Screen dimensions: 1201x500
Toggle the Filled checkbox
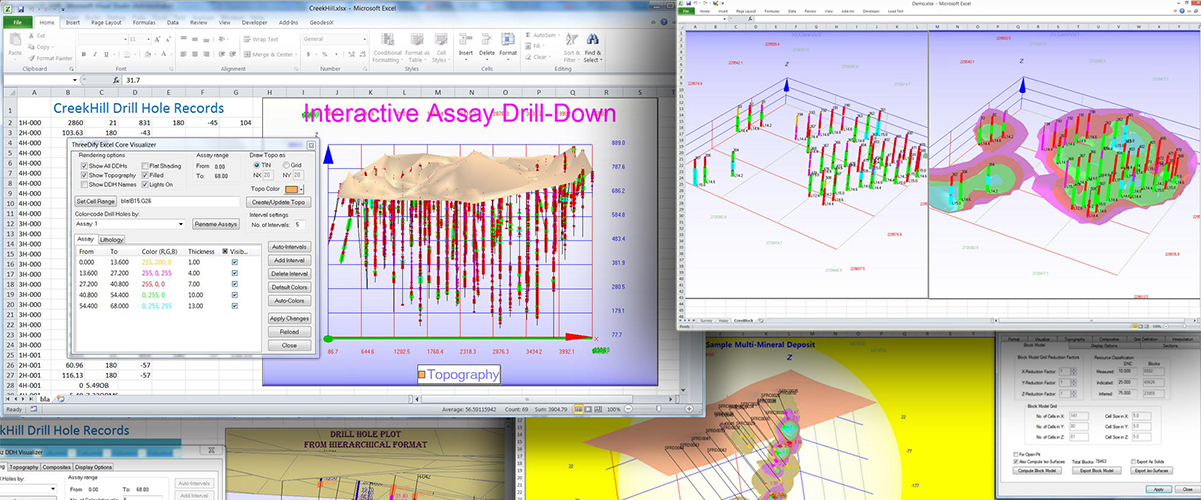coord(145,175)
